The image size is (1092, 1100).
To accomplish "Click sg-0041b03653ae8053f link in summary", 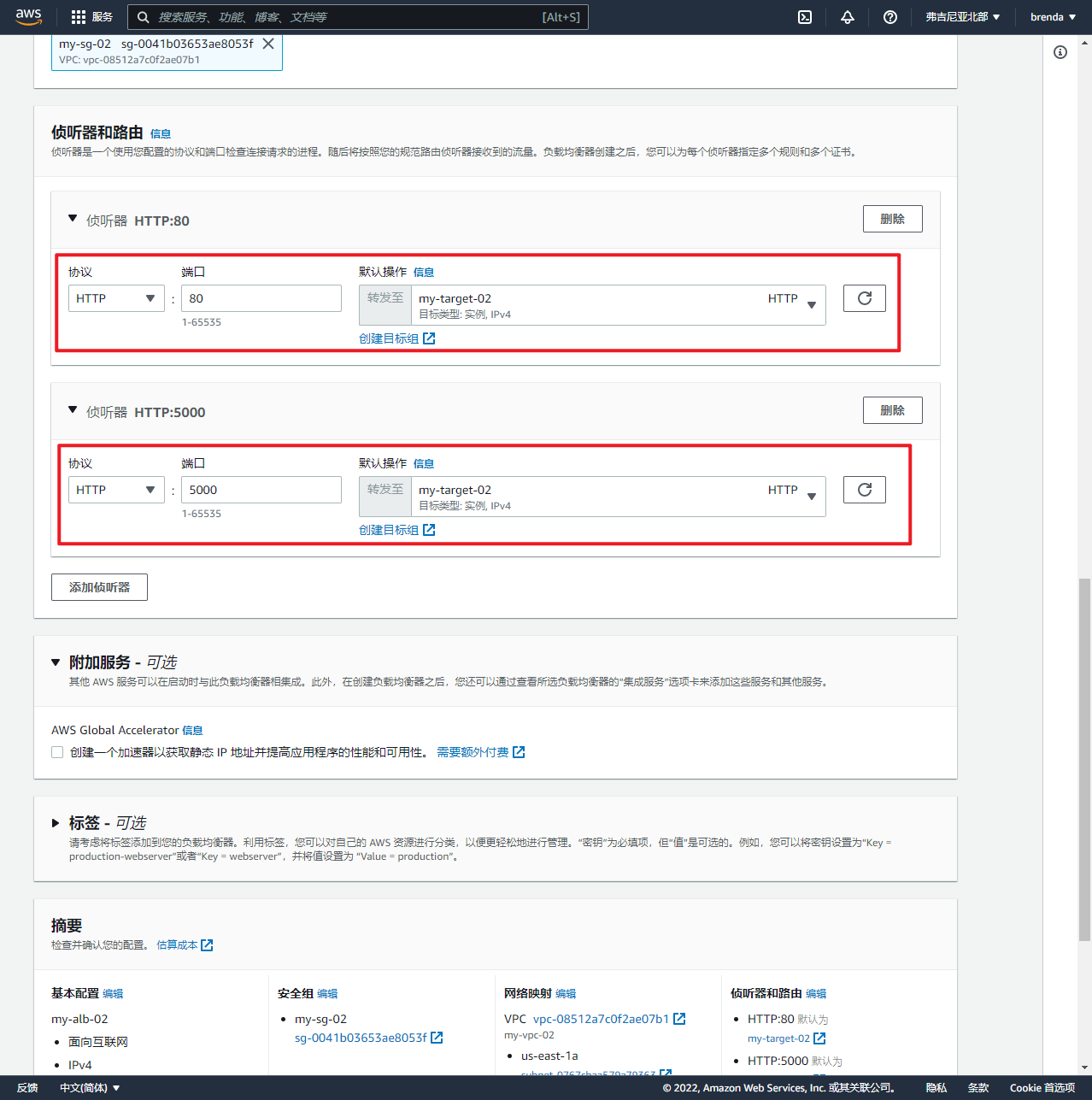I will point(361,1038).
